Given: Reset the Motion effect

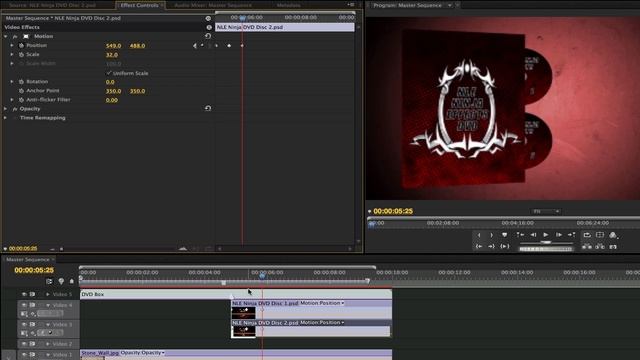Looking at the screenshot, I should coord(208,36).
